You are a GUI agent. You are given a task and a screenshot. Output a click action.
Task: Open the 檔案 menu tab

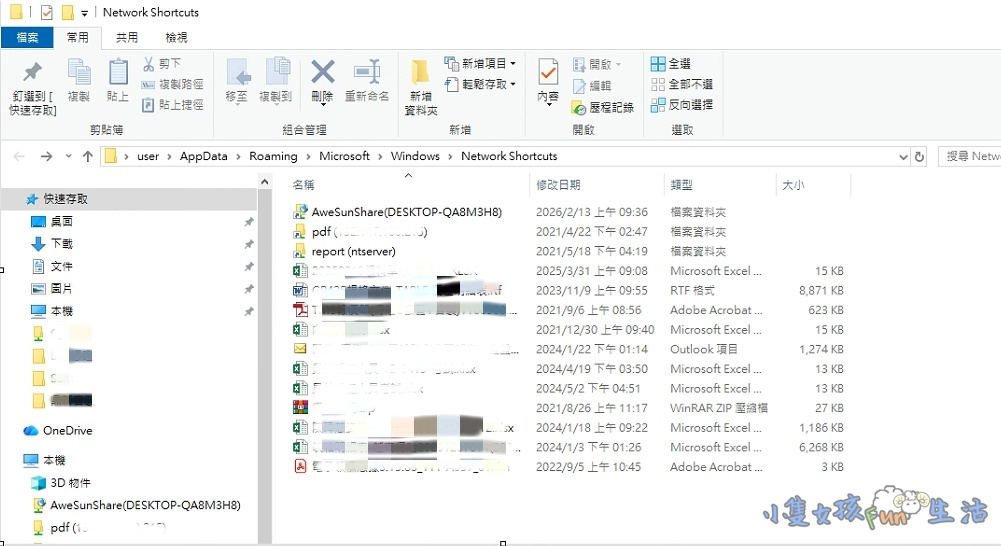[x=27, y=38]
